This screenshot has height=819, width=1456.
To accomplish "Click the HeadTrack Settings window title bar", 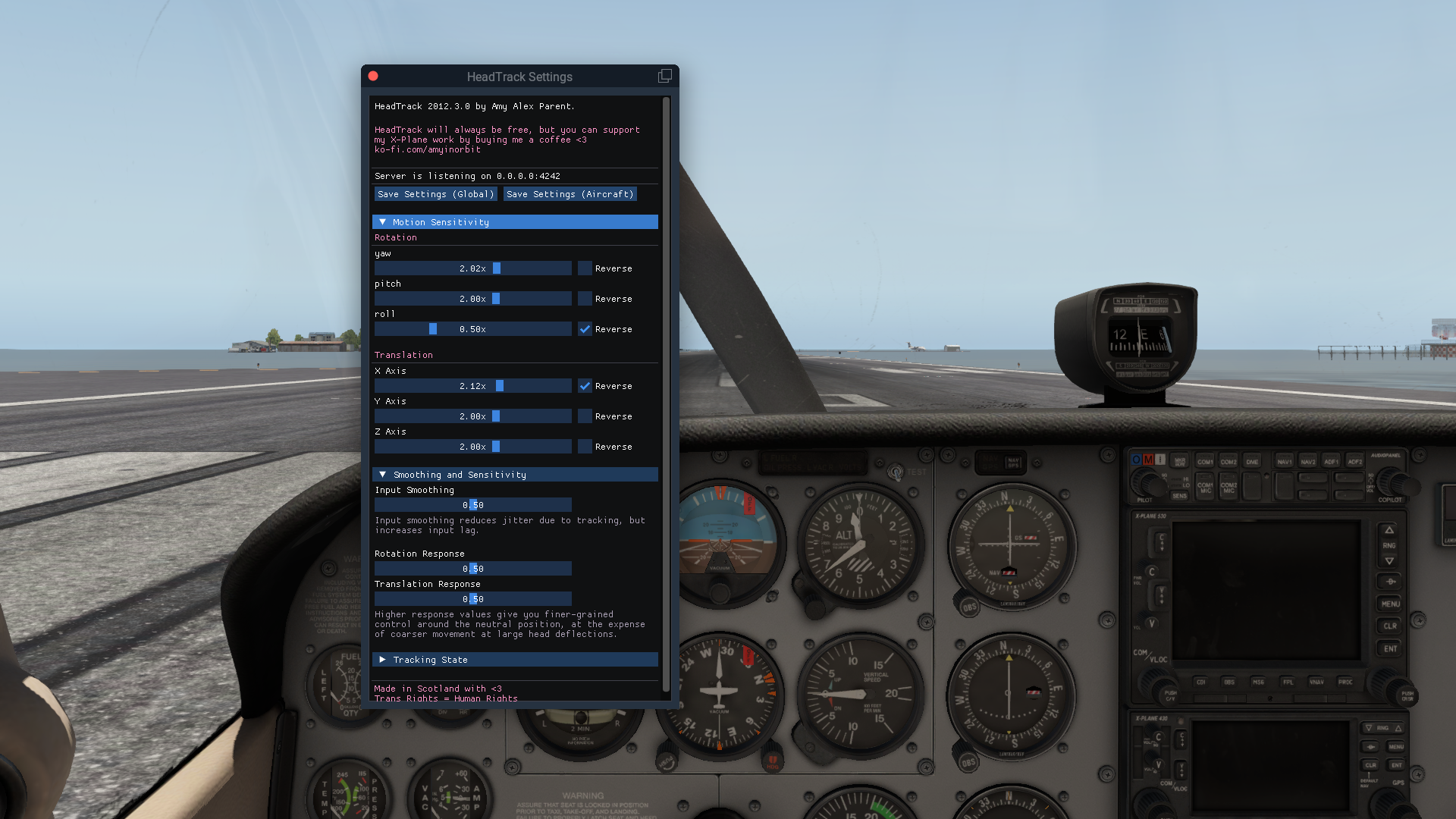I will coord(519,76).
